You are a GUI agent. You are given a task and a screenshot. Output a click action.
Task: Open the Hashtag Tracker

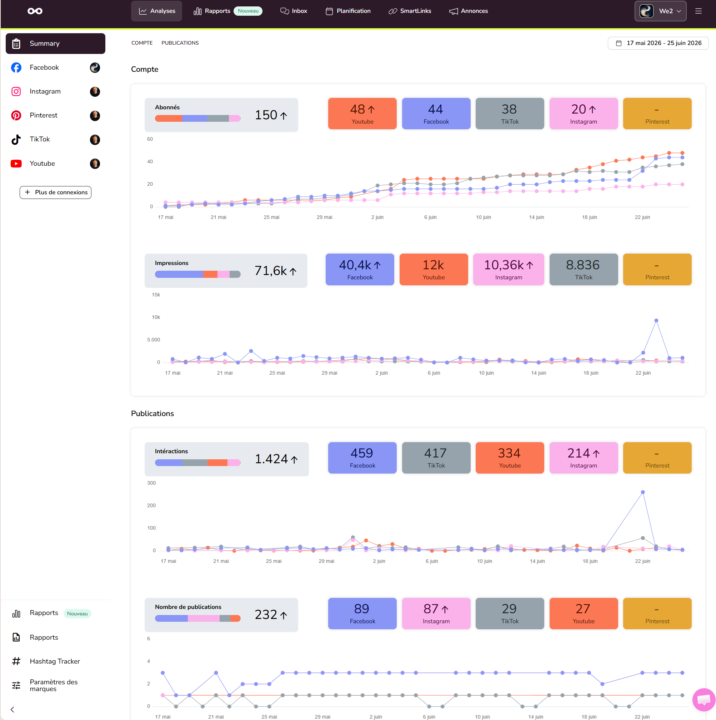point(55,661)
